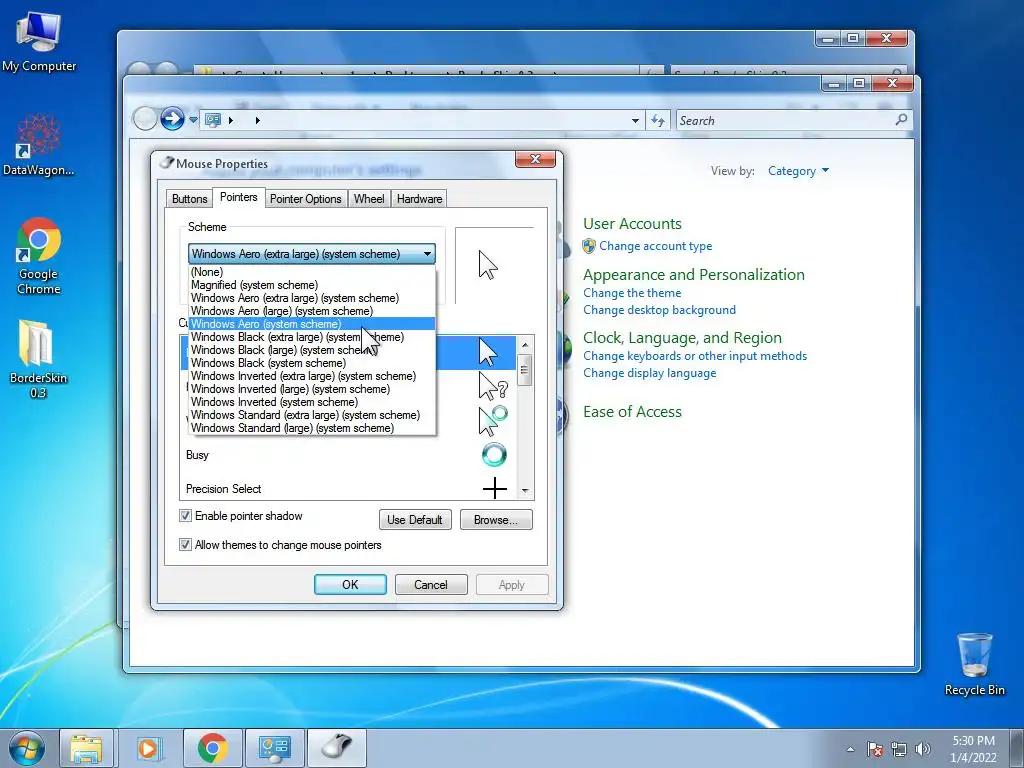The image size is (1024, 768).
Task: Toggle Allow themes to change mouse pointers
Action: [185, 545]
